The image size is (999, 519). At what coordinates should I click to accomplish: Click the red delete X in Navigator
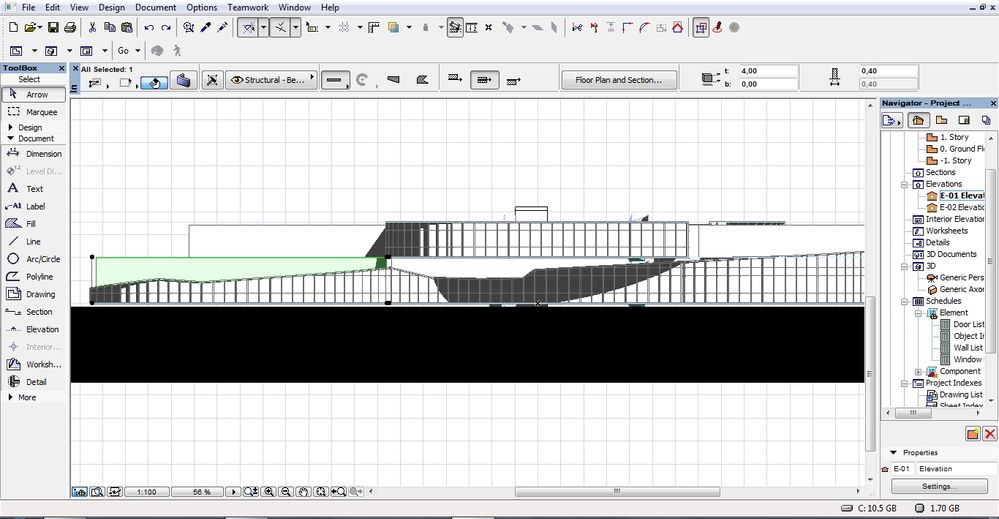[989, 433]
